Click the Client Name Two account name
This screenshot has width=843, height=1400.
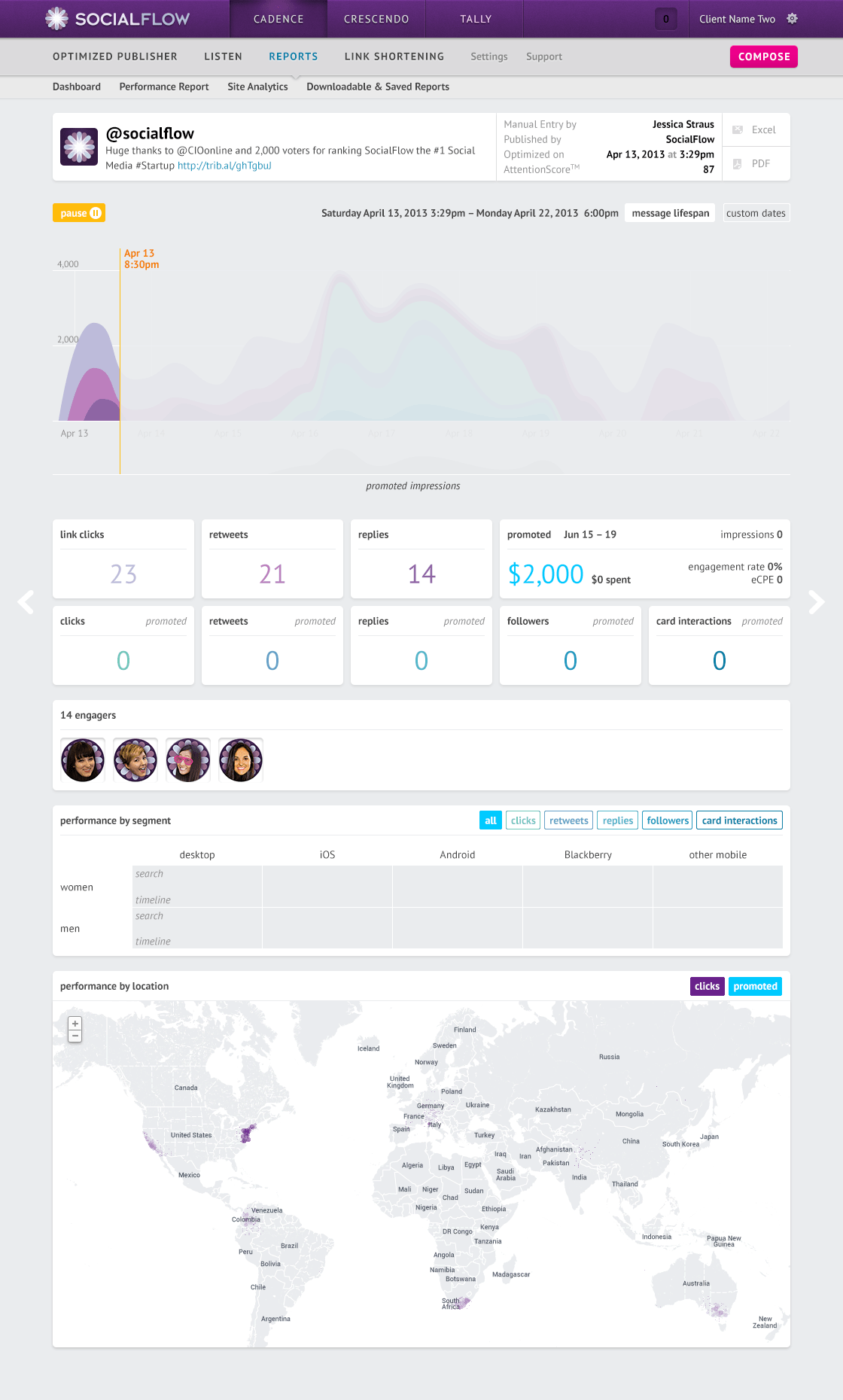point(737,19)
